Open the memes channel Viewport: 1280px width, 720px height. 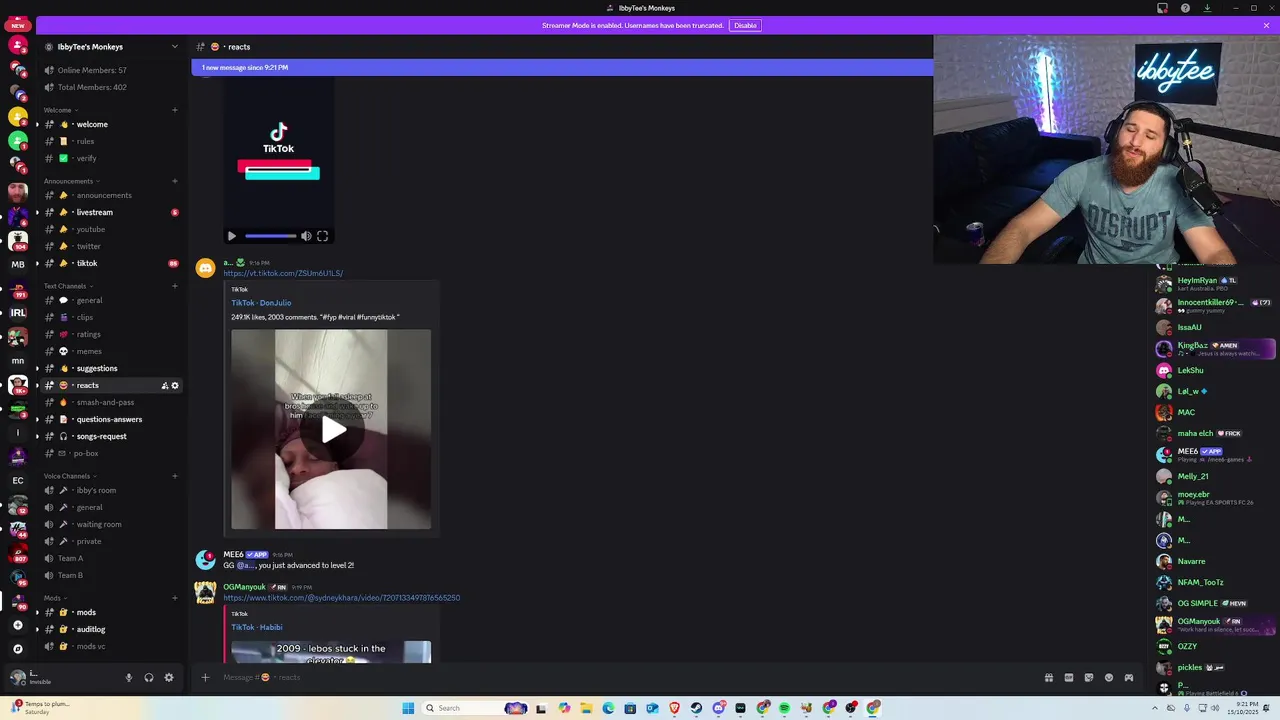coord(110,351)
